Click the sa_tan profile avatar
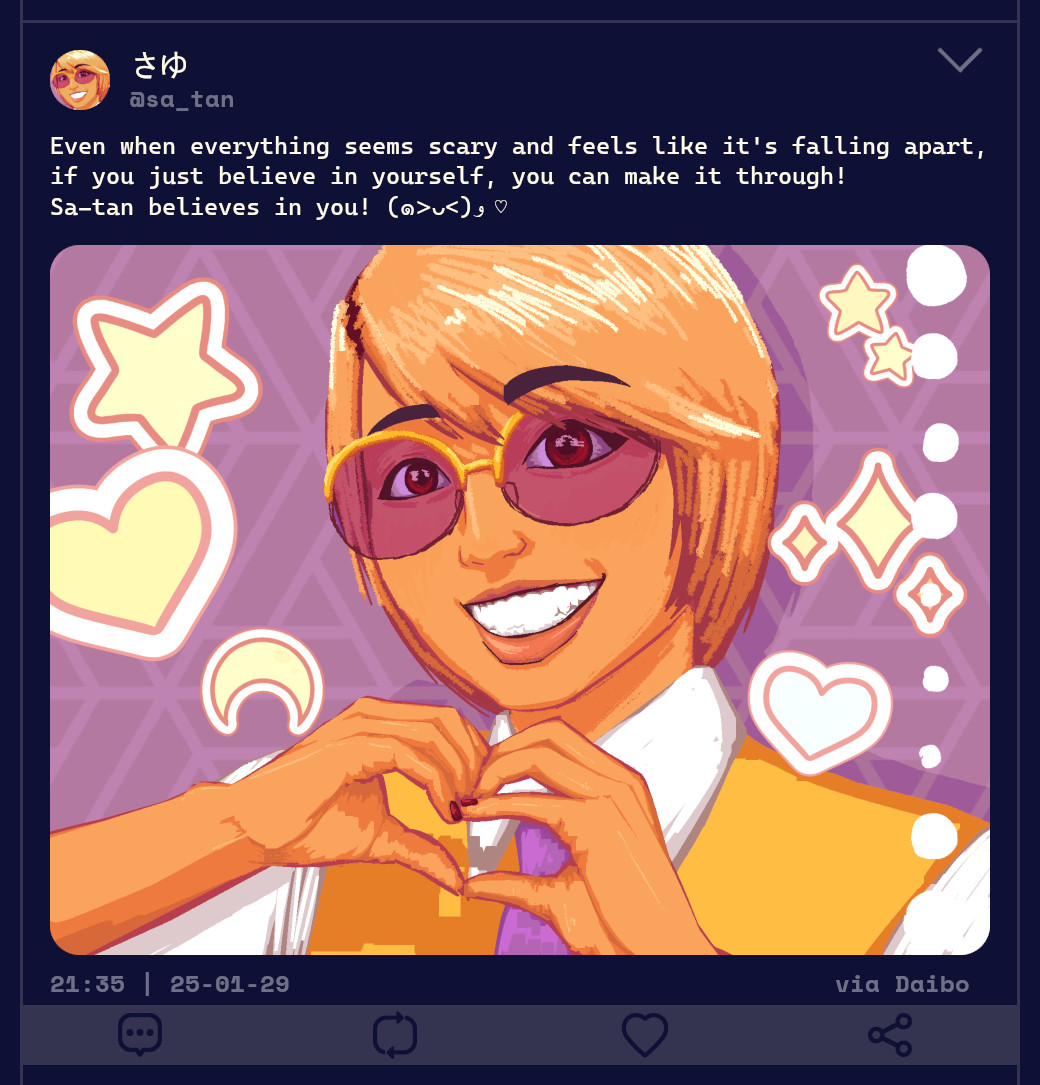Viewport: 1040px width, 1085px height. pos(80,80)
